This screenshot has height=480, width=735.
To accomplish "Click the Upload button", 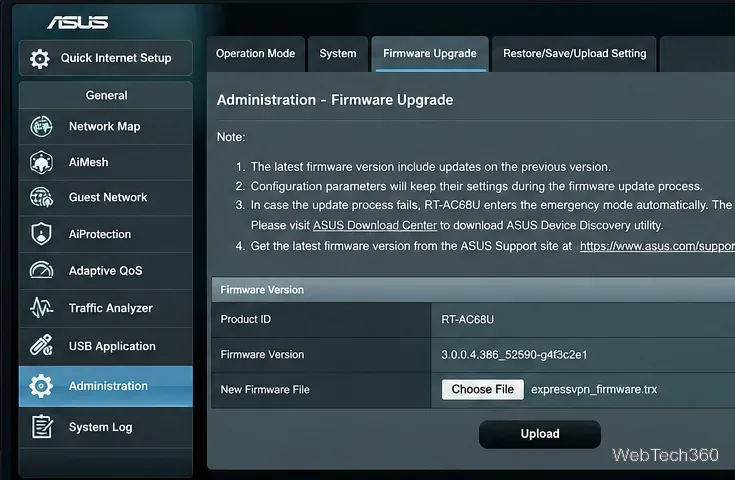I will click(x=540, y=434).
